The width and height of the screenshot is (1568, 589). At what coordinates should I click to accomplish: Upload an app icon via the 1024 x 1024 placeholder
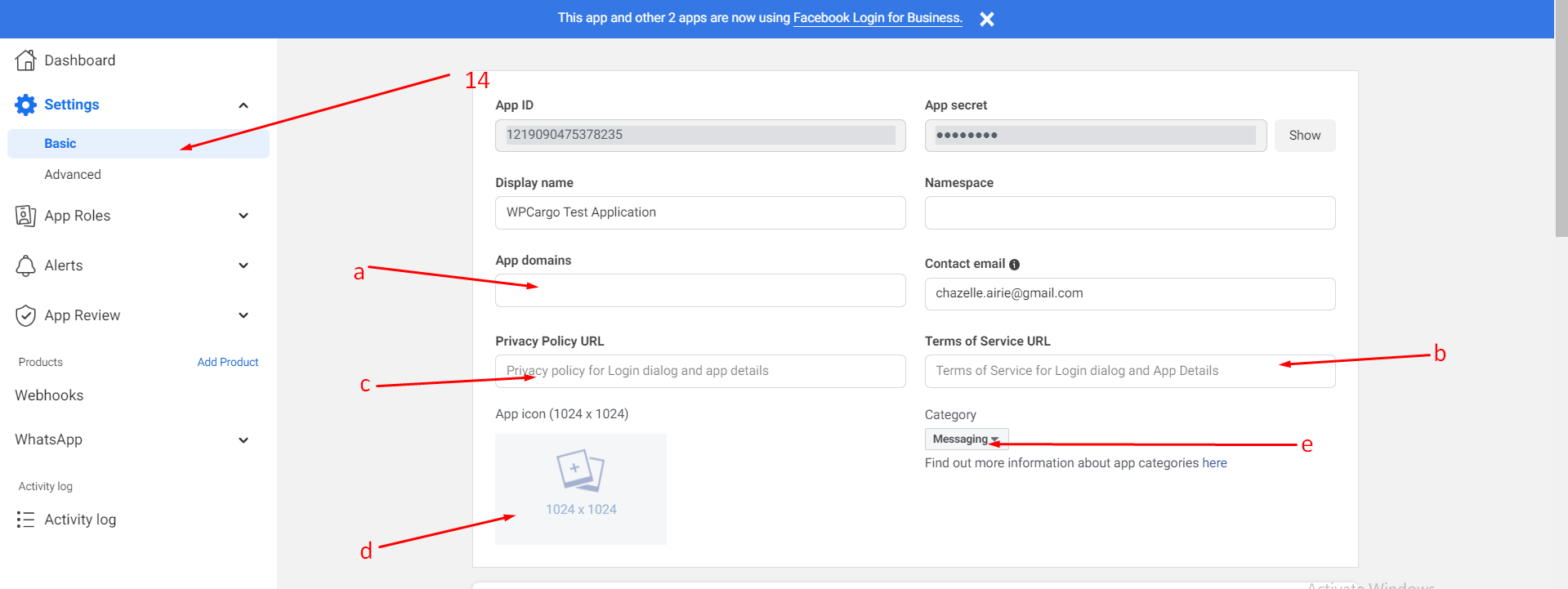(x=581, y=489)
